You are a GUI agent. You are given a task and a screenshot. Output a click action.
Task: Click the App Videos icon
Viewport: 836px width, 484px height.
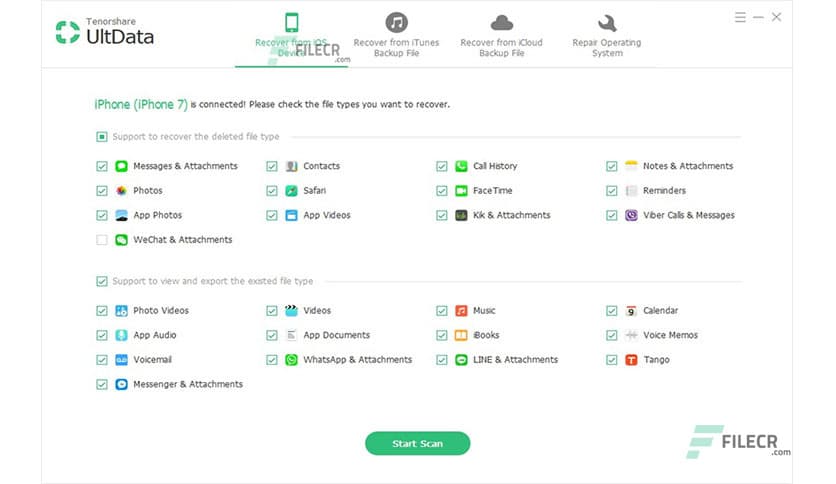click(x=291, y=215)
